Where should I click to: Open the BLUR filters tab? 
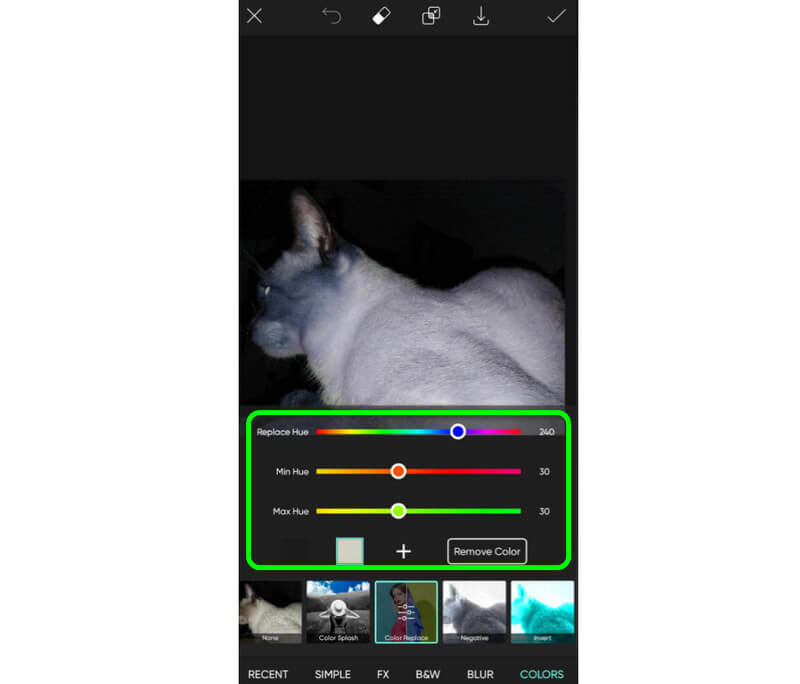point(480,674)
